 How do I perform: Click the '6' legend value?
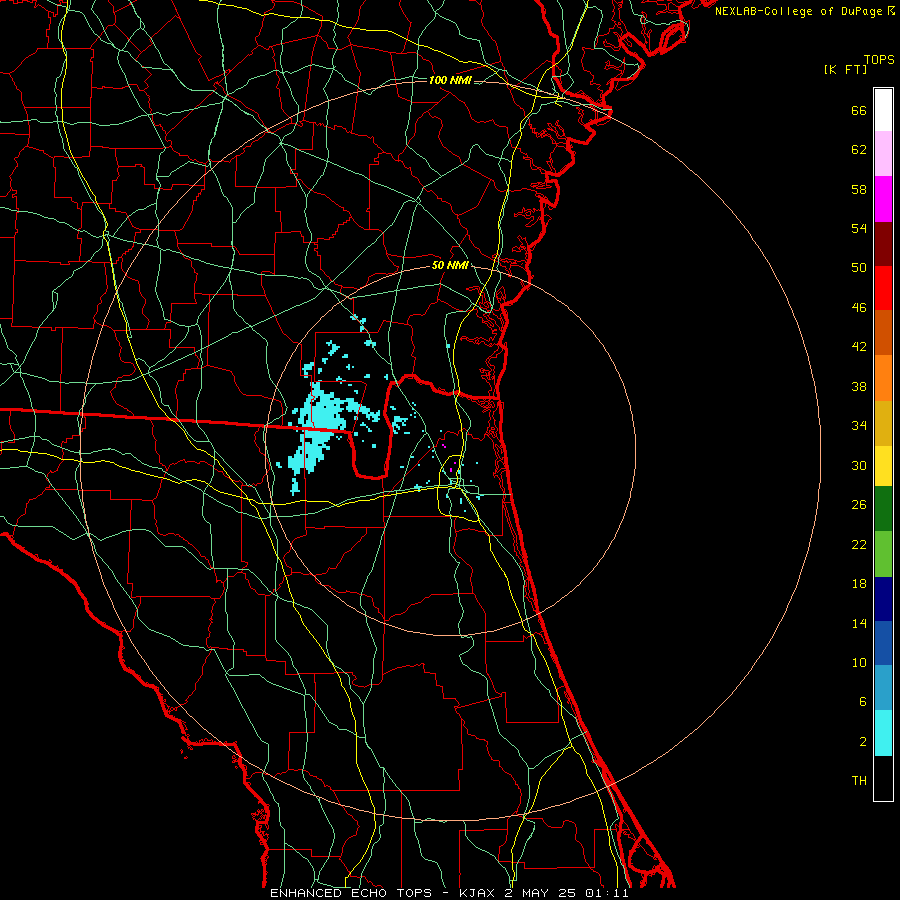pyautogui.click(x=863, y=701)
